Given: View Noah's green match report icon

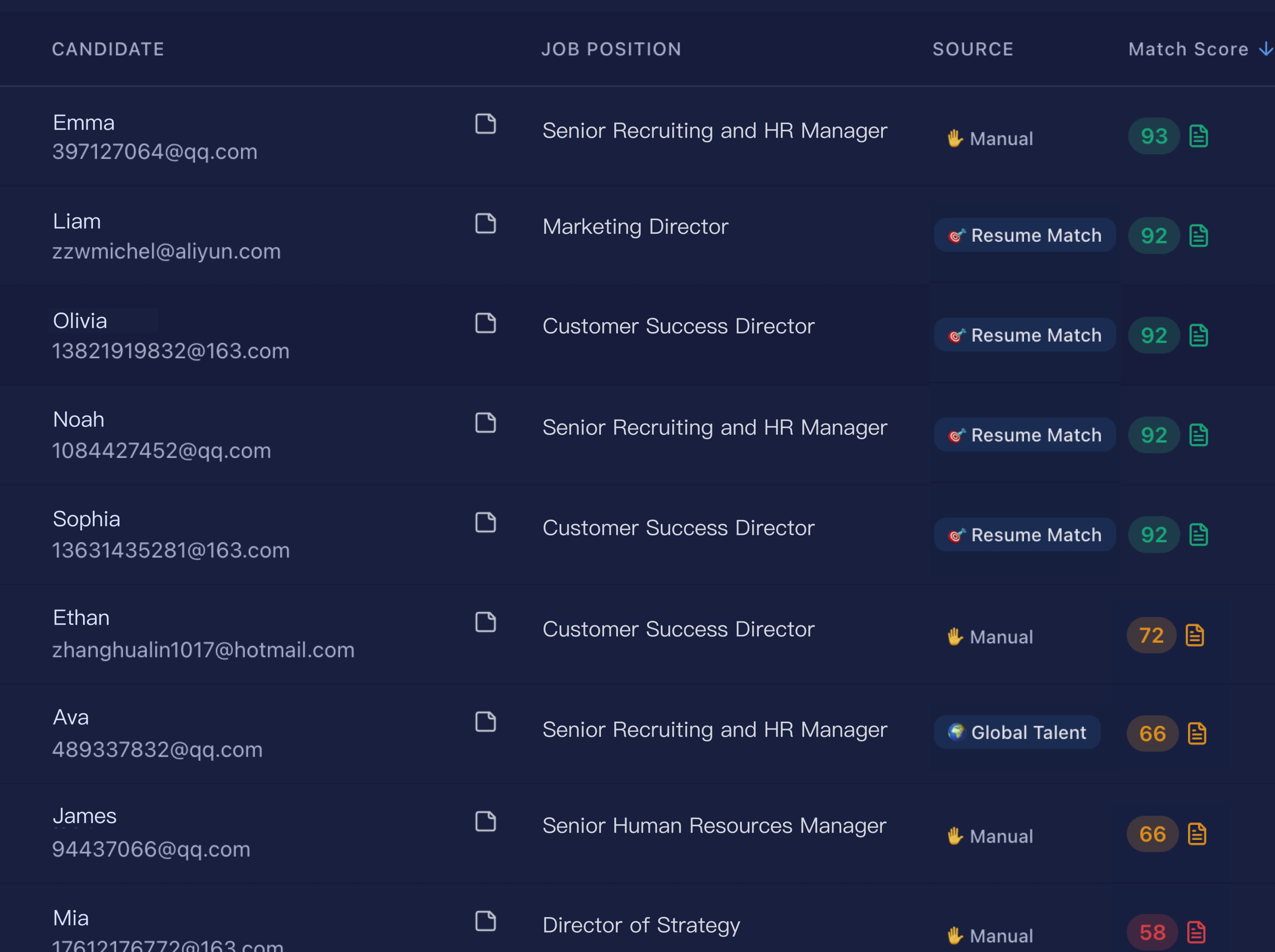Looking at the screenshot, I should (1198, 435).
